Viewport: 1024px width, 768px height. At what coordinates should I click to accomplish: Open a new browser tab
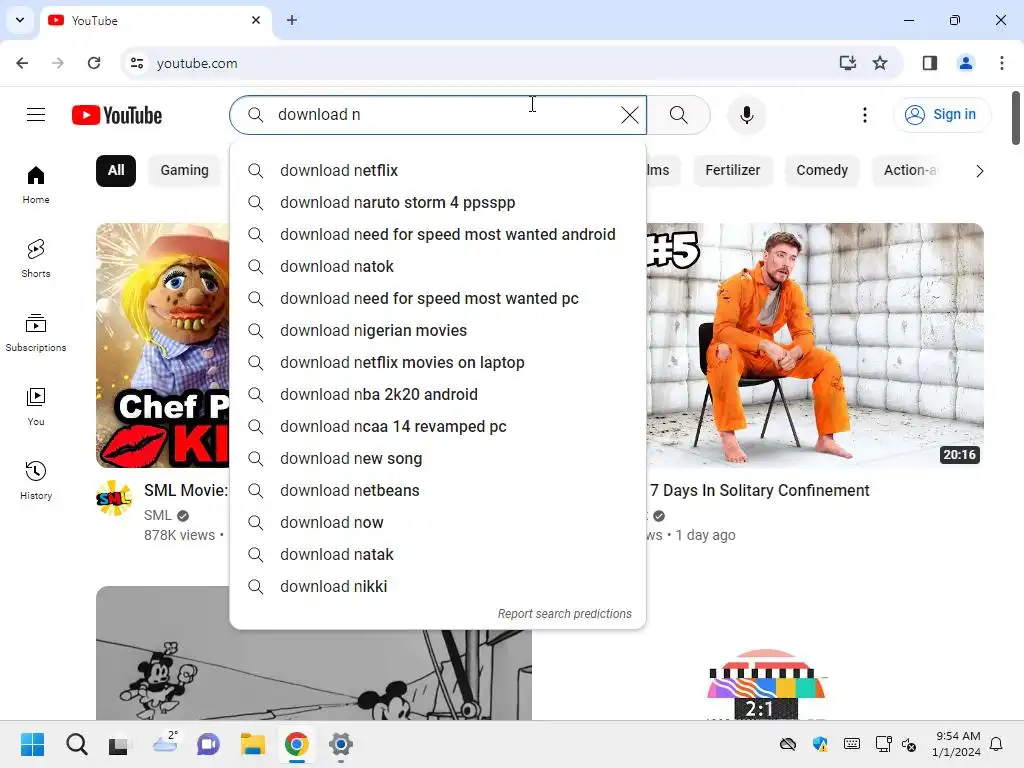click(x=292, y=20)
